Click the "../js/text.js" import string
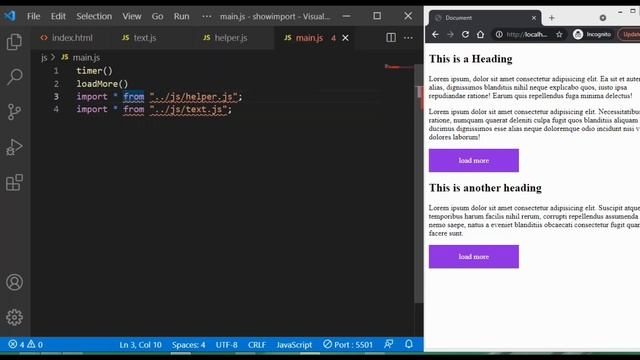This screenshot has width=640, height=360. 188,109
